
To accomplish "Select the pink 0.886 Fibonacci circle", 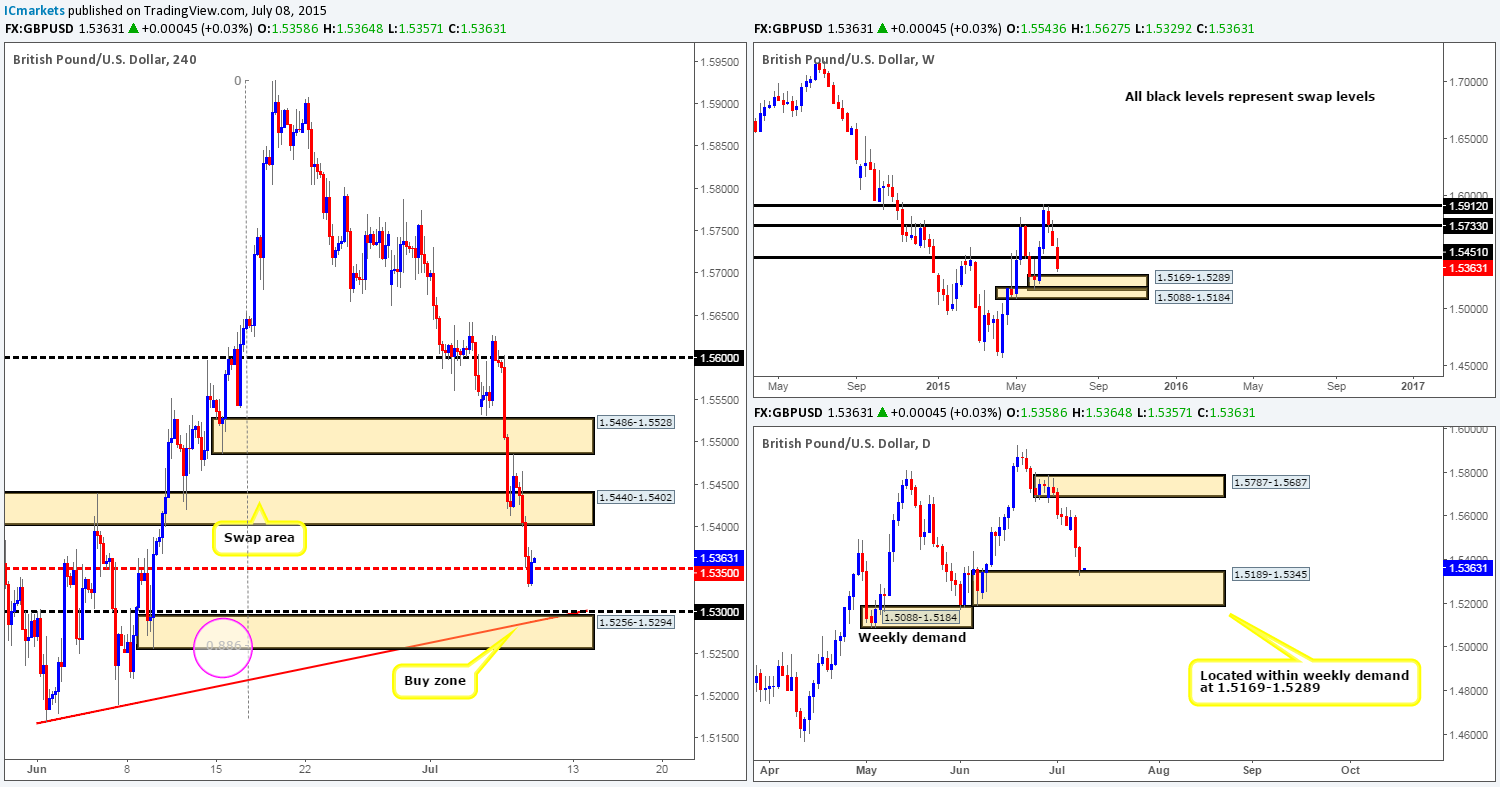I will [222, 646].
